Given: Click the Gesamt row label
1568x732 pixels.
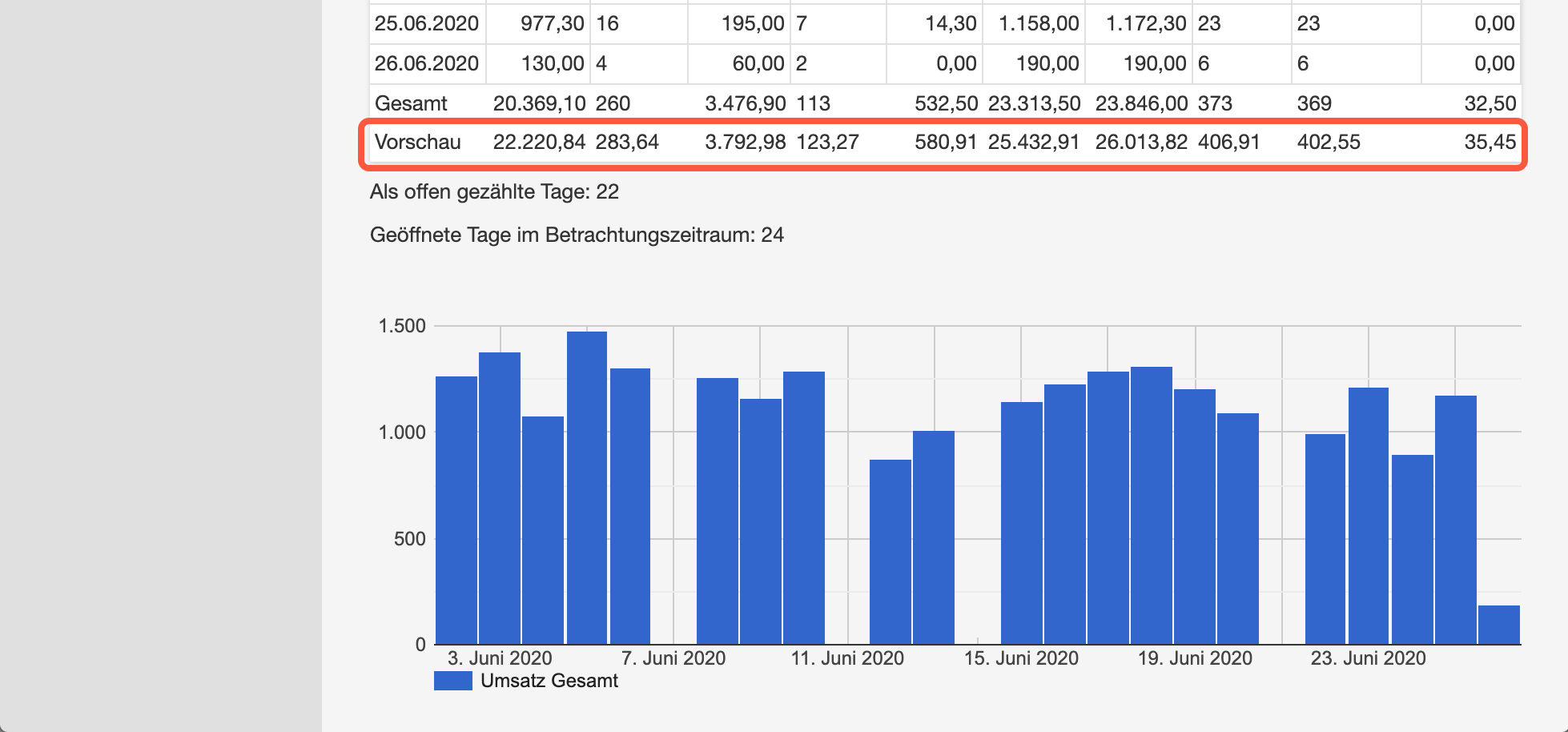Looking at the screenshot, I should coord(411,103).
